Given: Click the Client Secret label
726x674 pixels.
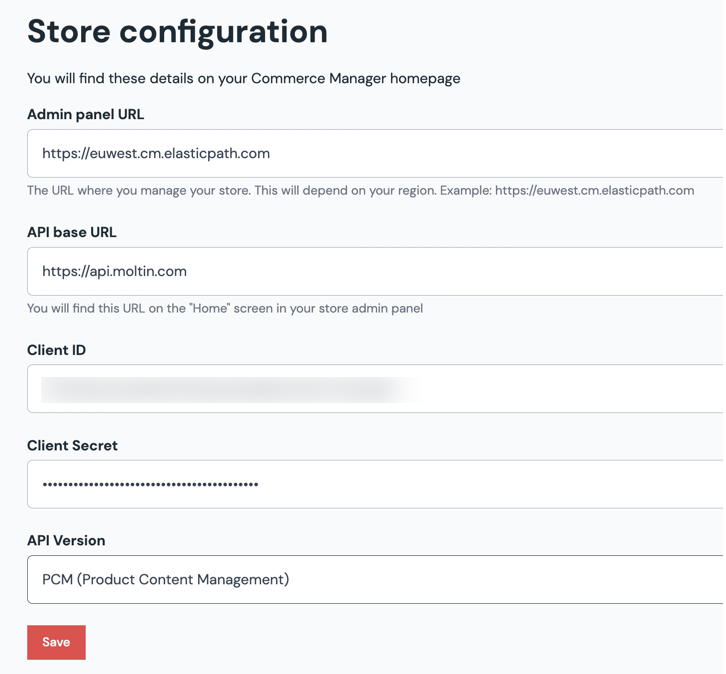Looking at the screenshot, I should point(72,445).
